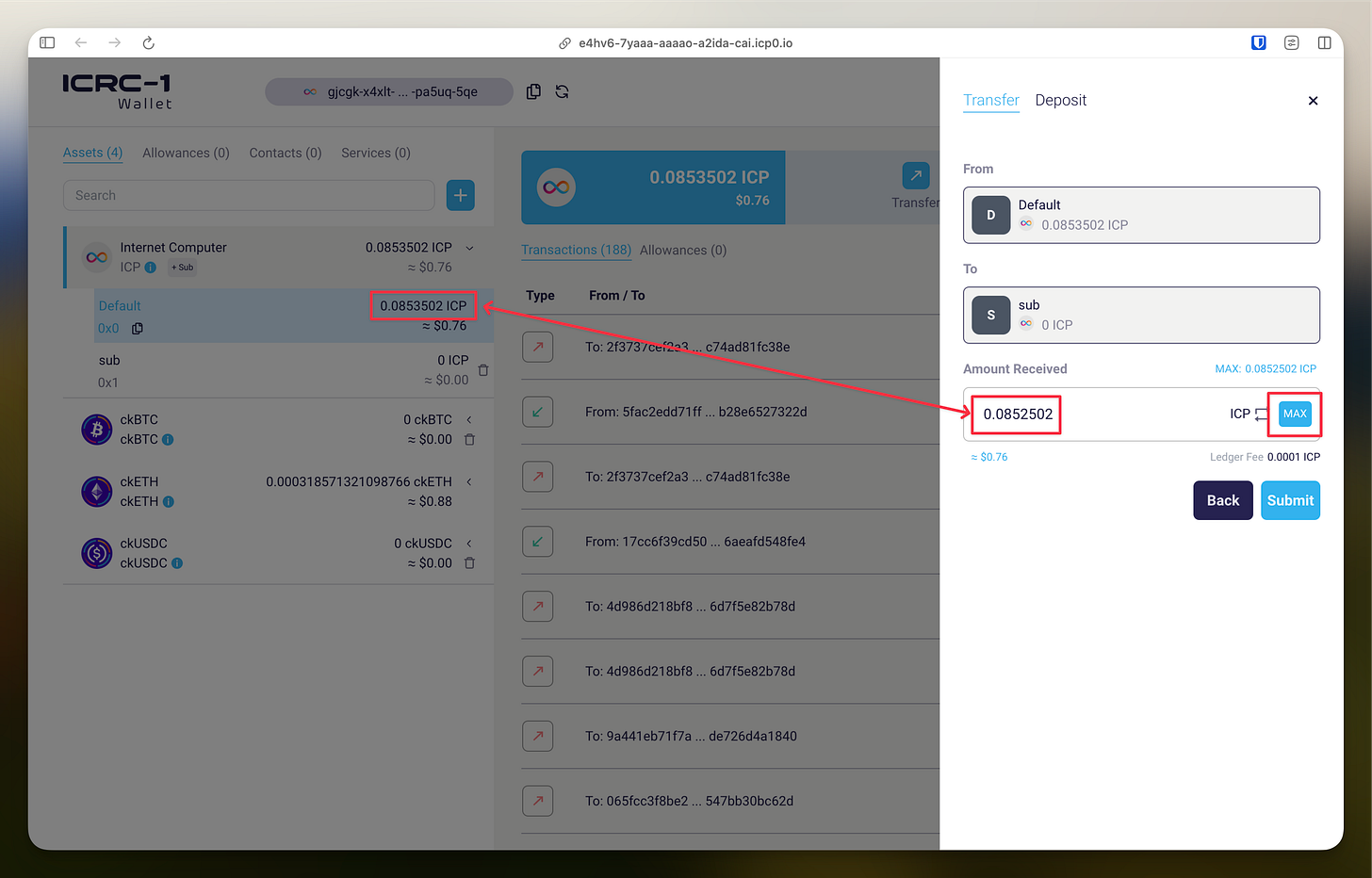Click outgoing icon for 065fcc3f8be2 transaction
This screenshot has width=1372, height=878.
click(537, 801)
